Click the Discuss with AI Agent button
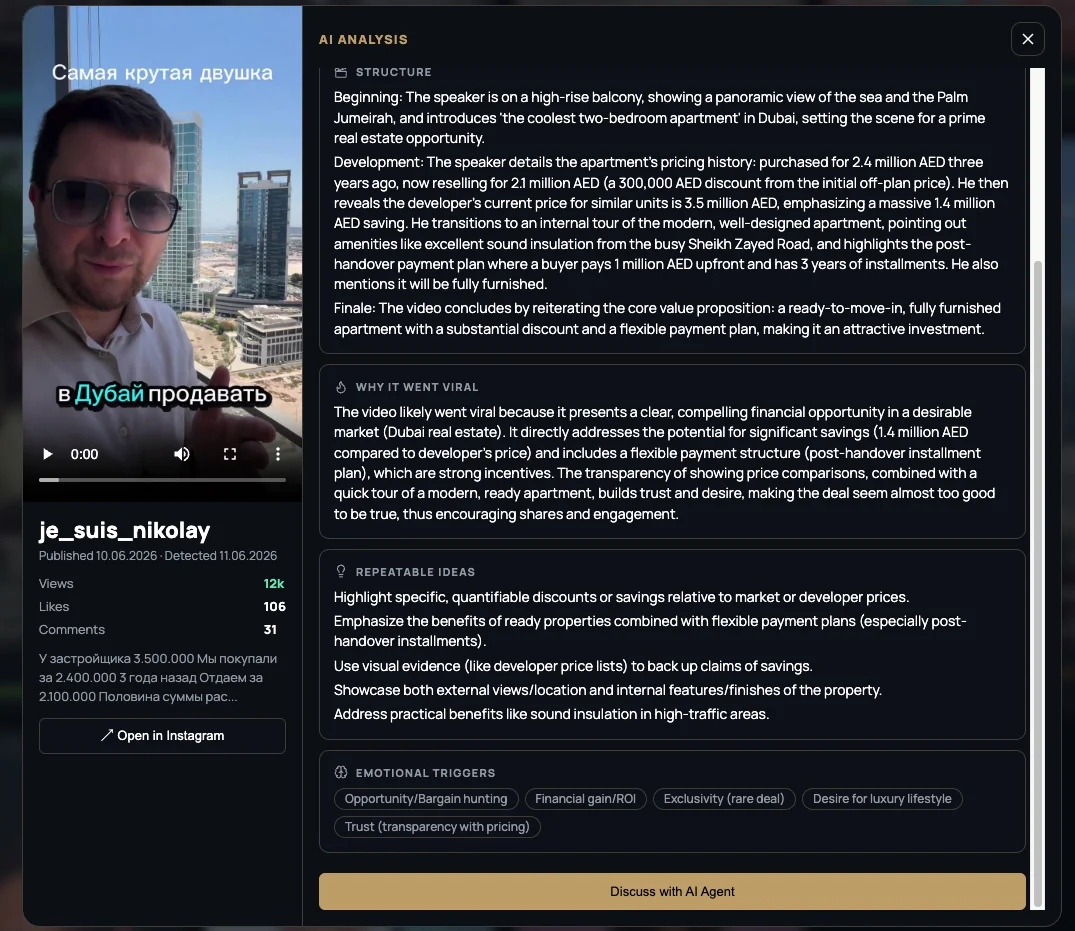This screenshot has height=931, width=1075. (672, 891)
